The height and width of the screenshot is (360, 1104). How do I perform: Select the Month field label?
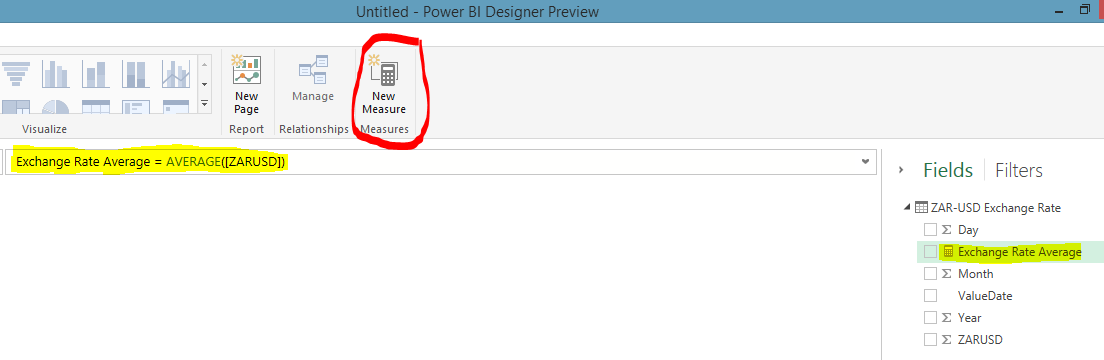click(x=976, y=273)
